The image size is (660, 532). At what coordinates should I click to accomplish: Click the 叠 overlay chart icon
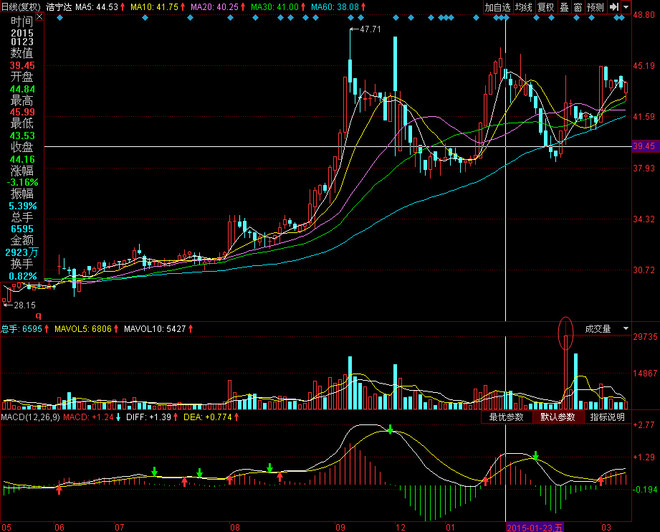coord(564,7)
